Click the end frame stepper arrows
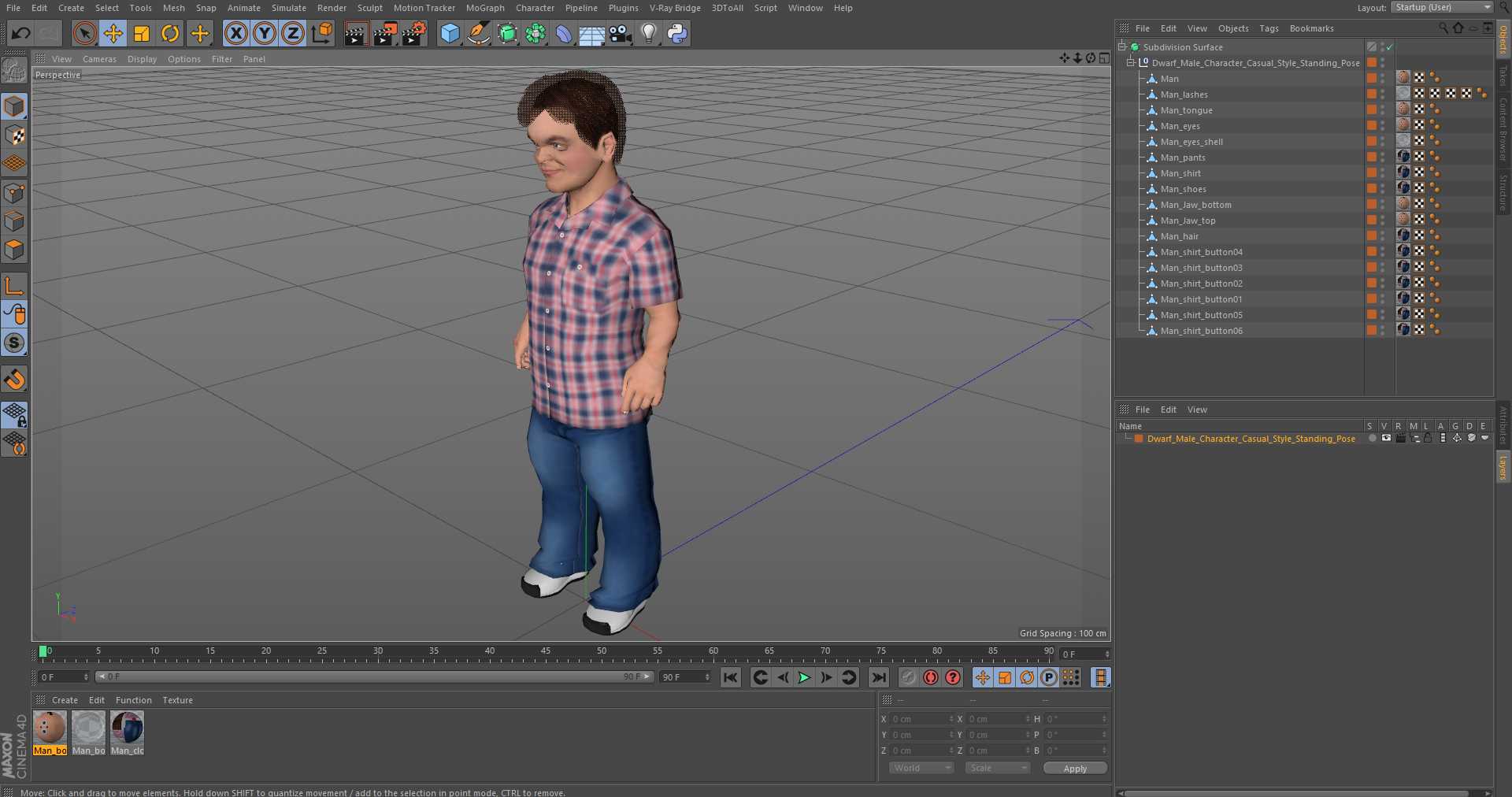This screenshot has width=1512, height=797. point(707,677)
